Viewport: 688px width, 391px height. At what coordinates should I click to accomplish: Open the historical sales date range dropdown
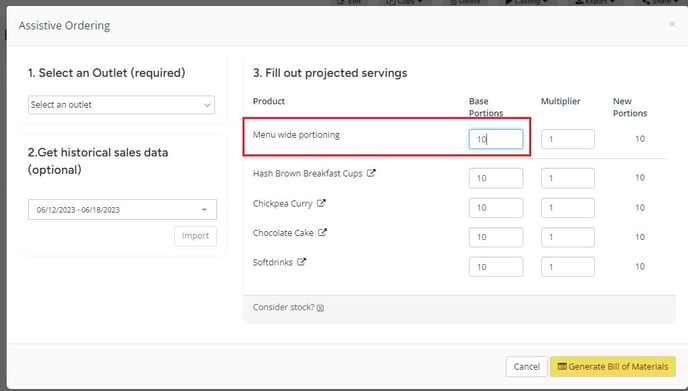(122, 210)
